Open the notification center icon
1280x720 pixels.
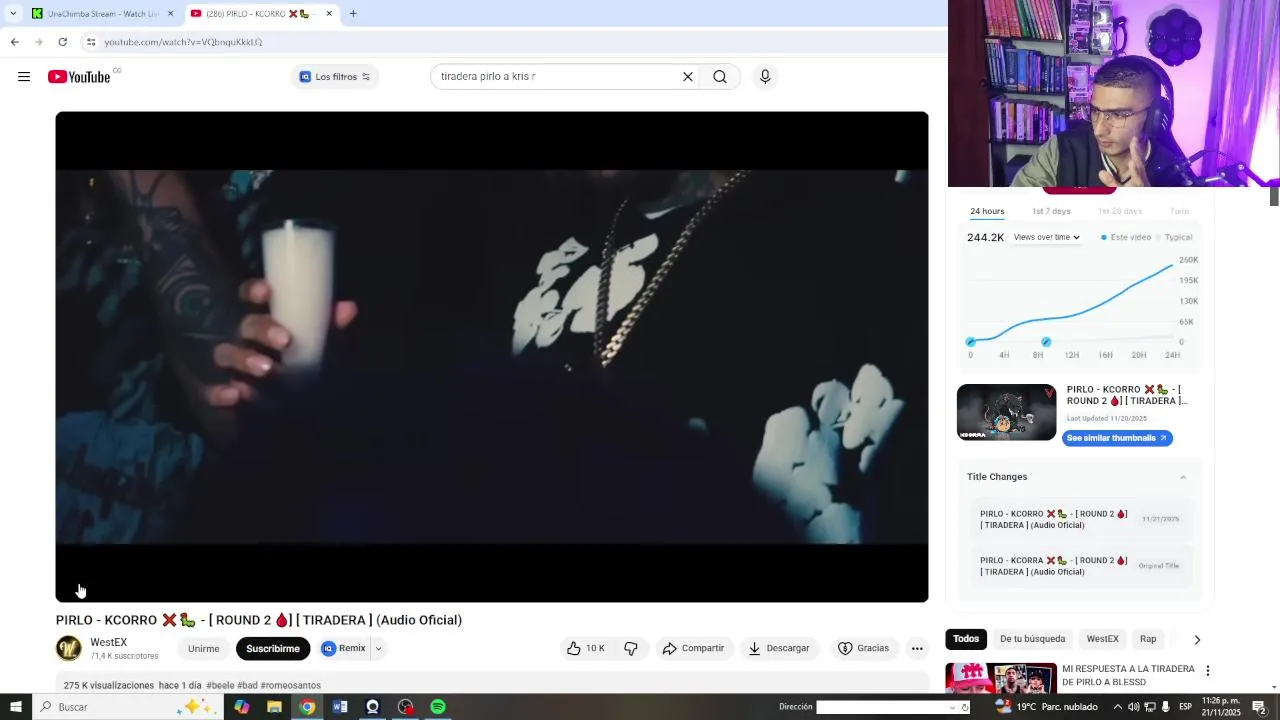(x=1259, y=707)
